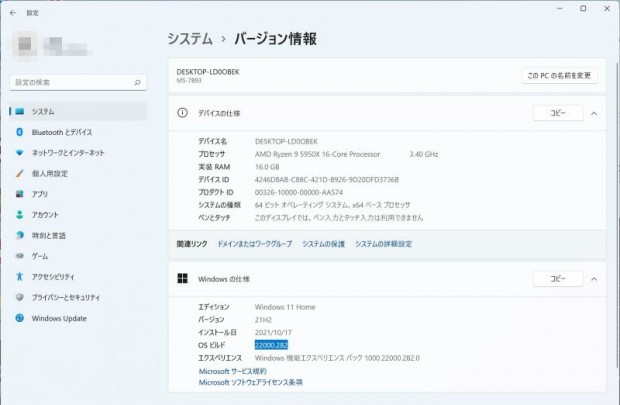Click the プロダクト ID 00326-10000-00000-AA574
Image resolution: width=620 pixels, height=405 pixels.
coord(299,192)
